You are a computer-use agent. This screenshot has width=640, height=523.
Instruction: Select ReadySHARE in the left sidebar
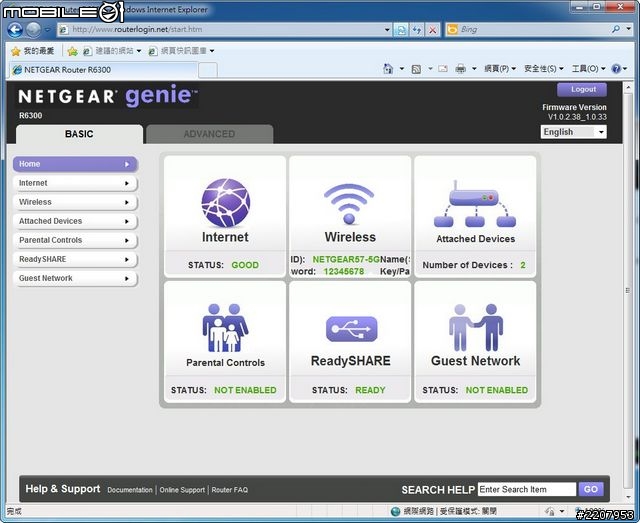pyautogui.click(x=76, y=259)
